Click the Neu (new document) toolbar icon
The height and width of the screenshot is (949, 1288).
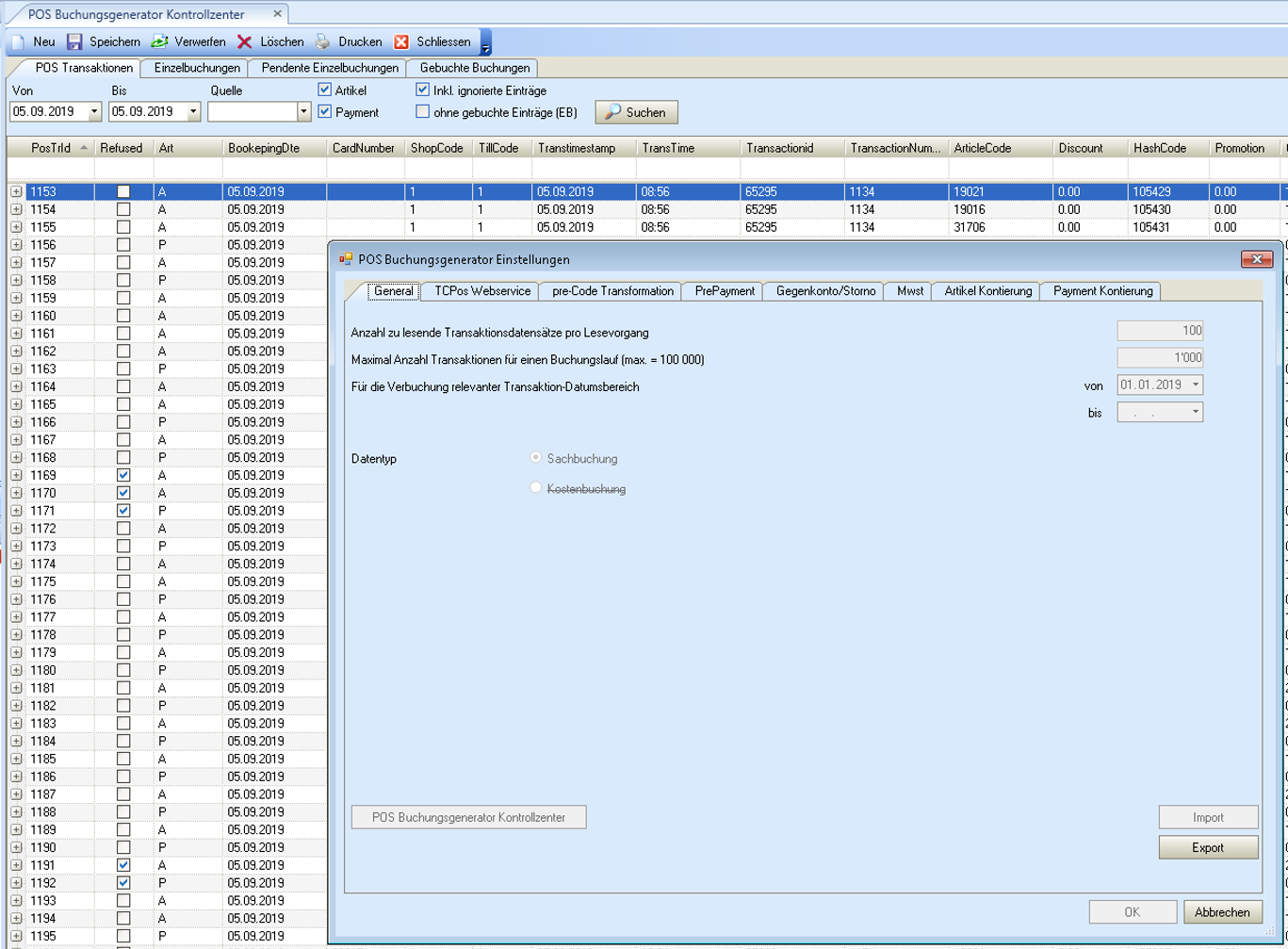(18, 41)
